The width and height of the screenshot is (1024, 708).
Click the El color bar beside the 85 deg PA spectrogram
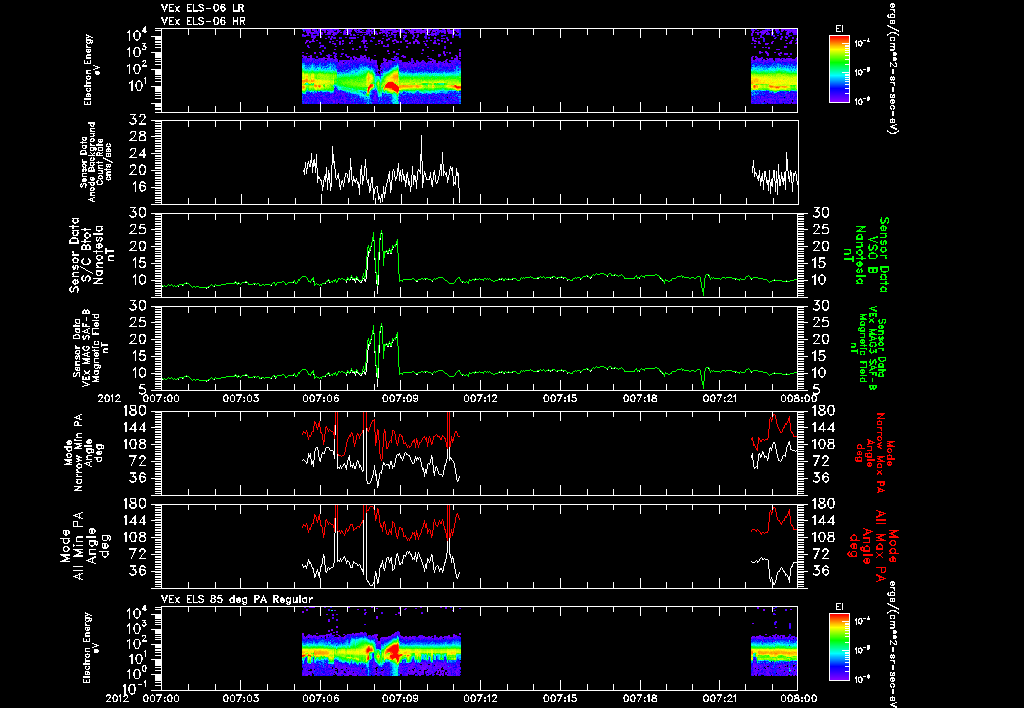tap(839, 647)
